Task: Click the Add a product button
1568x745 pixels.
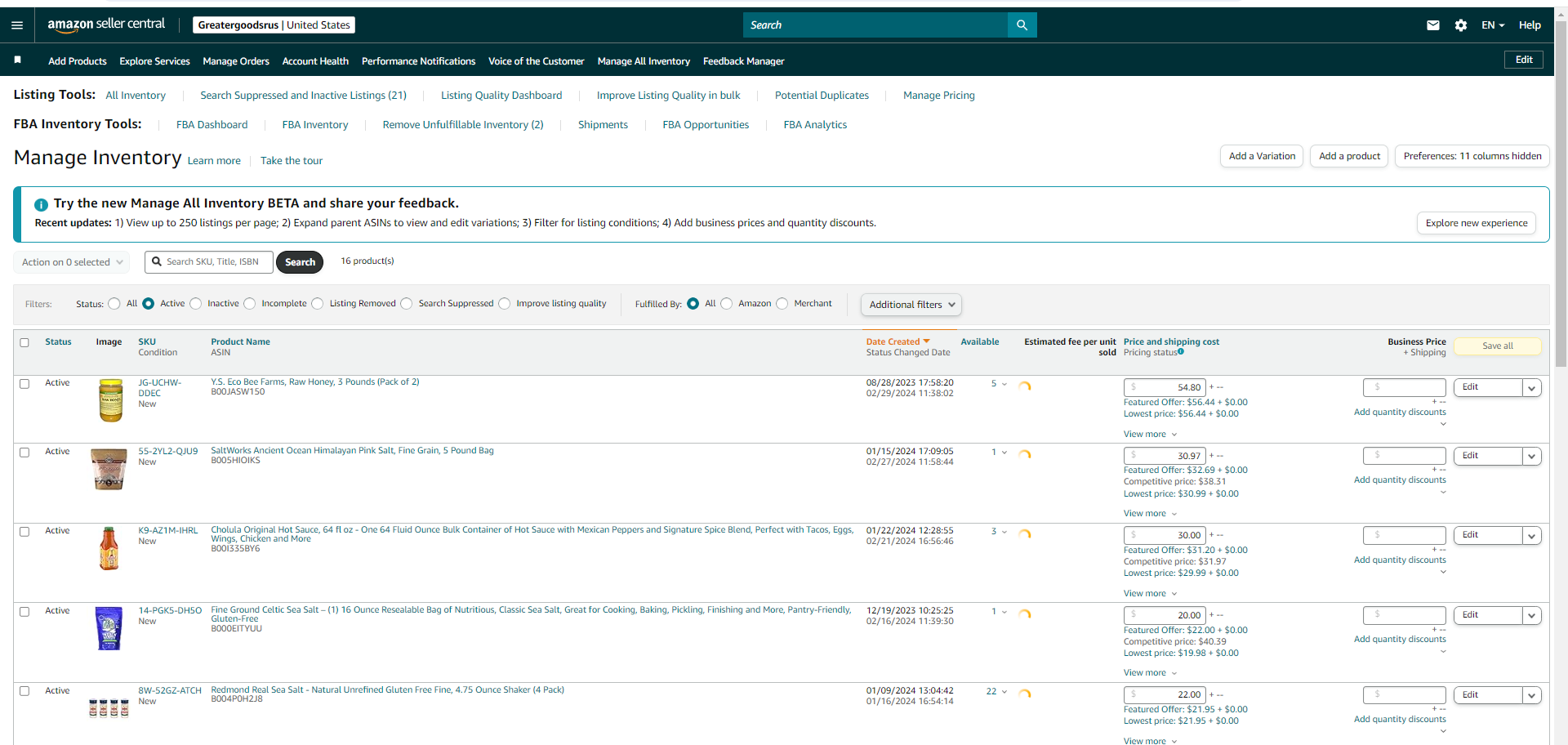Action: (1349, 156)
